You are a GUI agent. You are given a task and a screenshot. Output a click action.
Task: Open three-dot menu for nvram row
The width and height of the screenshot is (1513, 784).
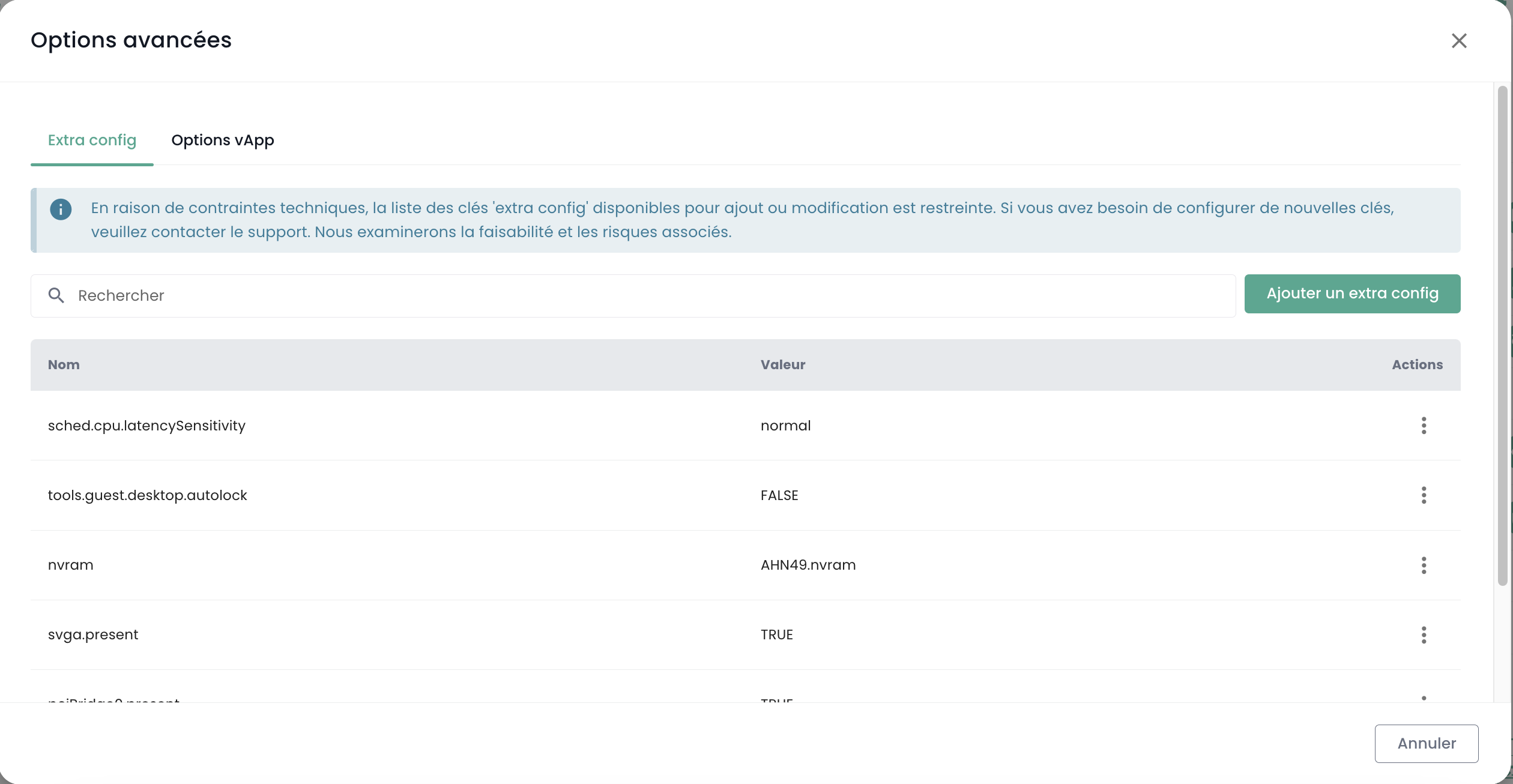1424,565
